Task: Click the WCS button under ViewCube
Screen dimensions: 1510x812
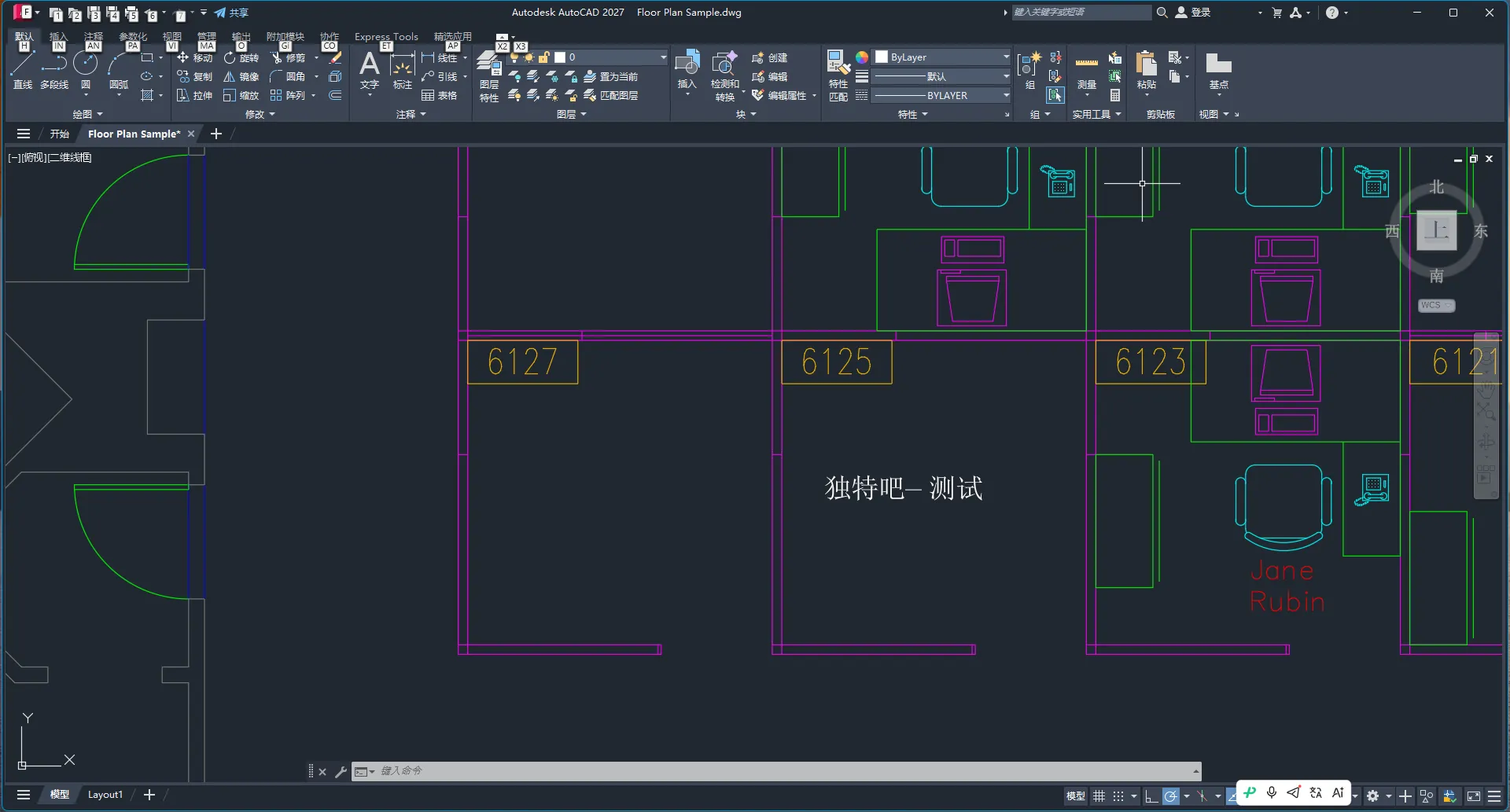Action: 1436,305
